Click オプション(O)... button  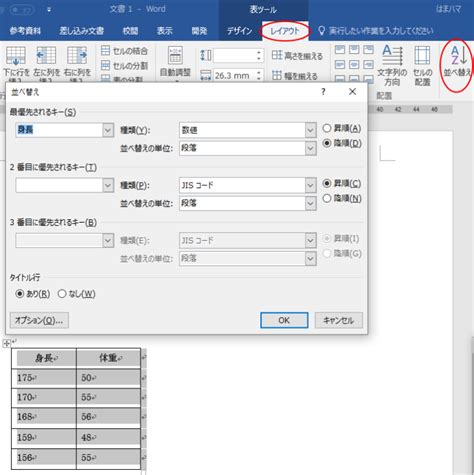39,320
